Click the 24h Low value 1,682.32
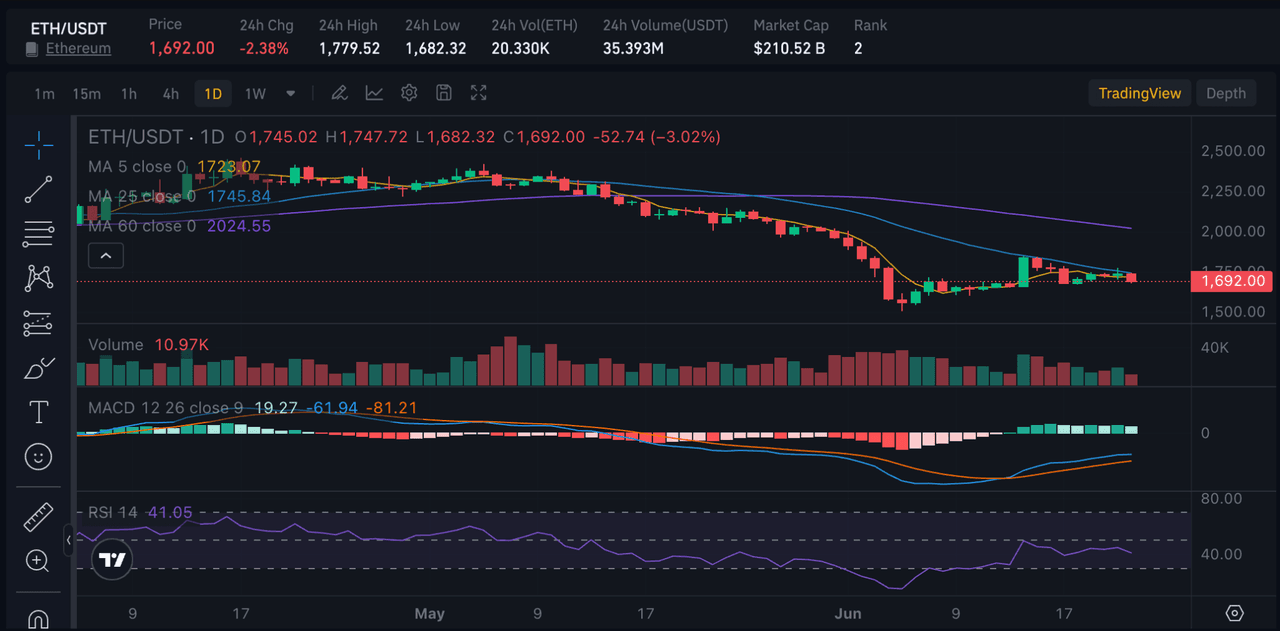1280x631 pixels. [x=436, y=48]
